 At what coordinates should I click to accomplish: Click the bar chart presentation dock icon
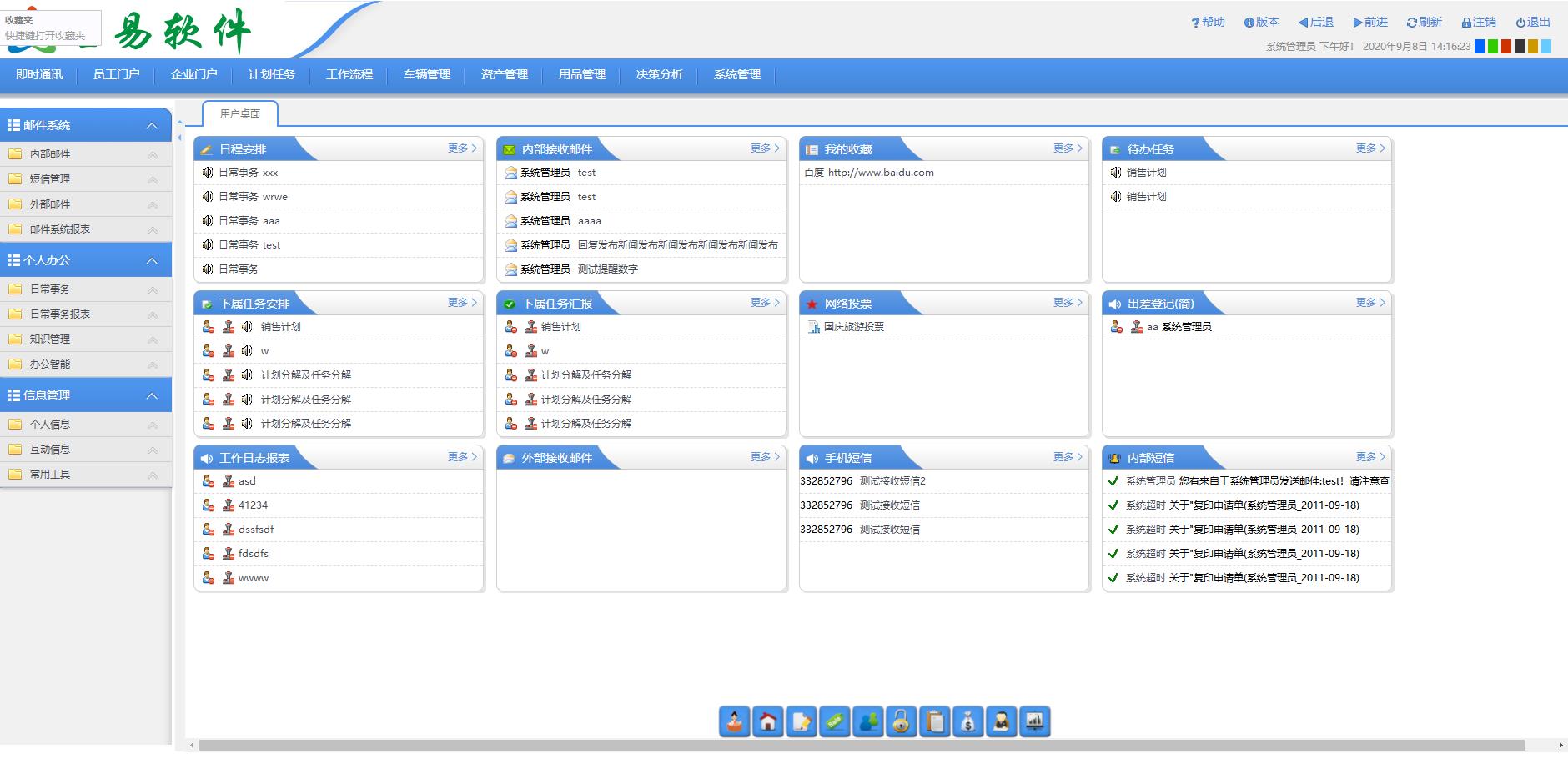(1035, 721)
